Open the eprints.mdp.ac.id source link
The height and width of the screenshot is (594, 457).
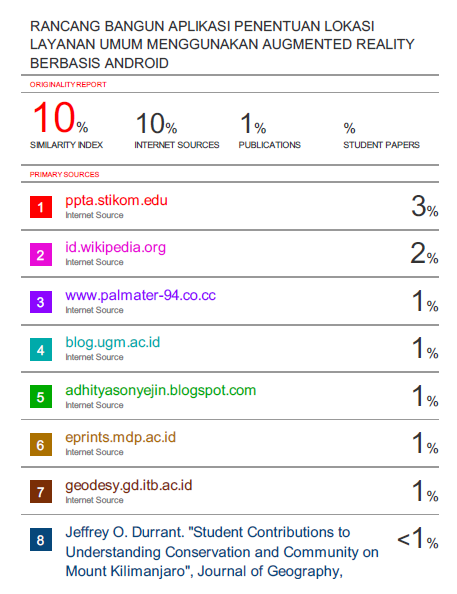pyautogui.click(x=121, y=438)
